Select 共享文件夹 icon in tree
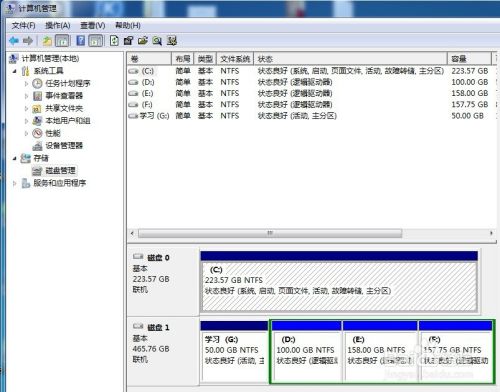The image size is (500, 392). (37, 109)
